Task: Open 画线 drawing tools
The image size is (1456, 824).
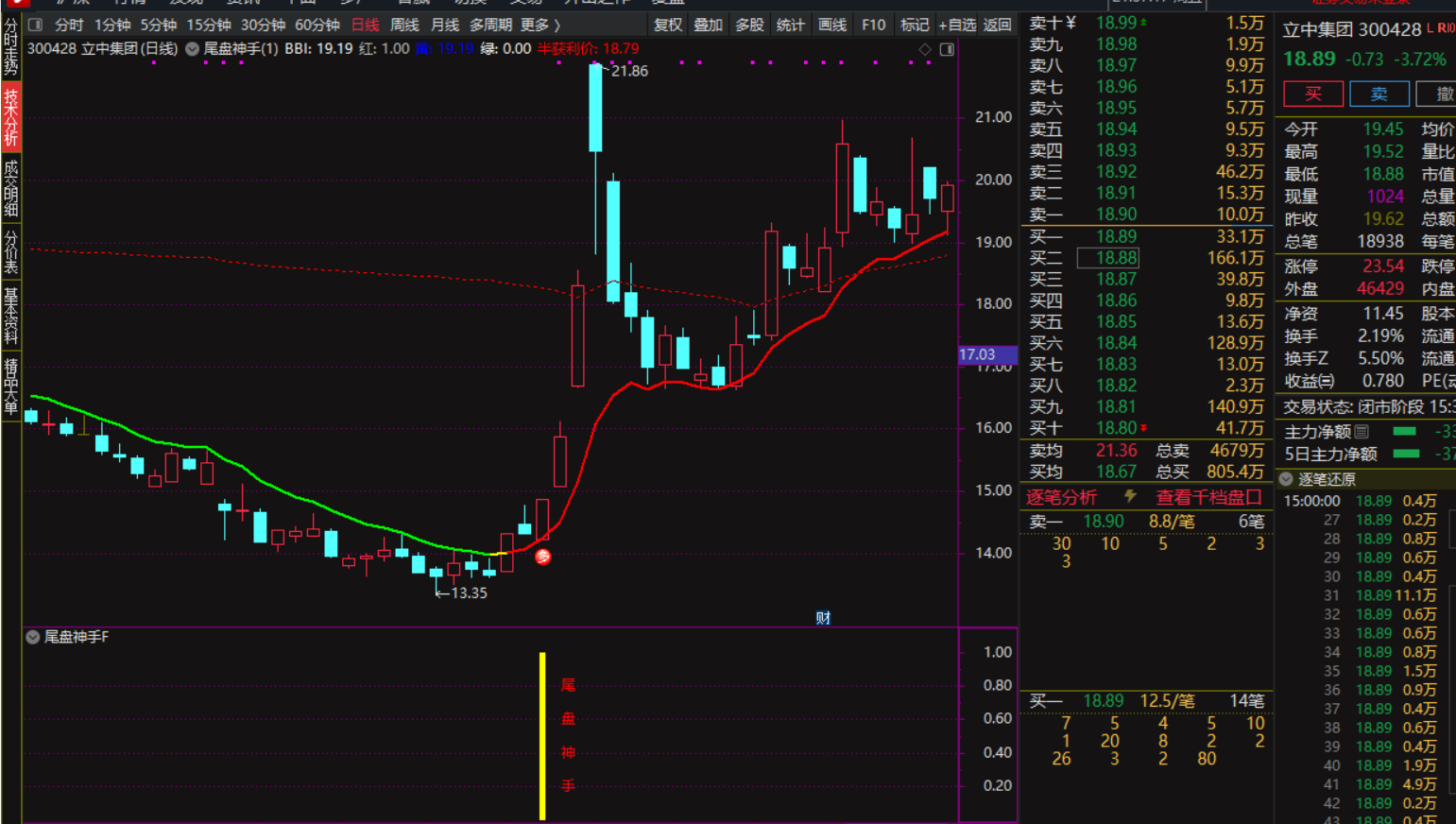Action: [831, 25]
